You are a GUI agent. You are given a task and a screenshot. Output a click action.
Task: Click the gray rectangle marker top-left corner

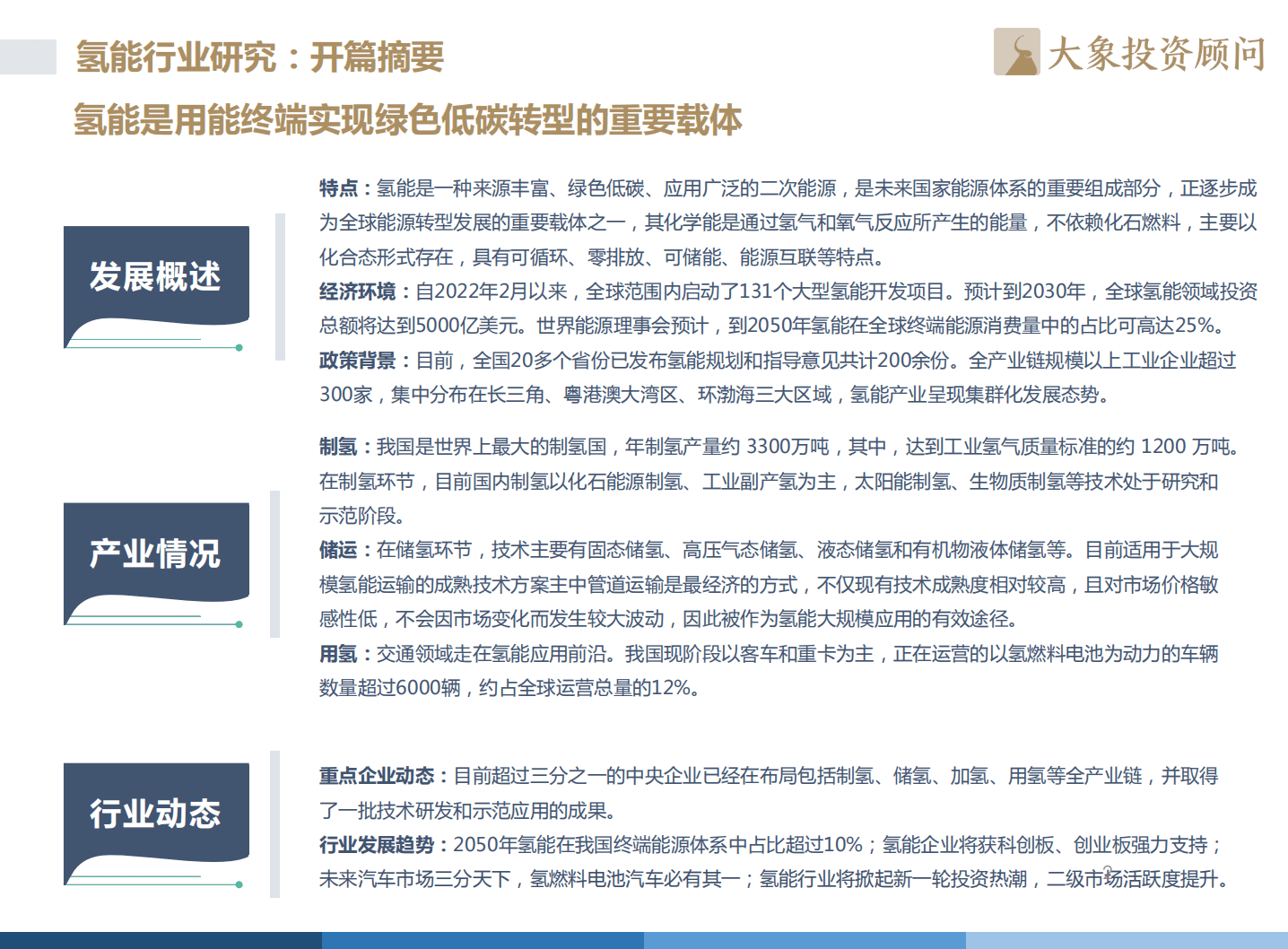[27, 57]
